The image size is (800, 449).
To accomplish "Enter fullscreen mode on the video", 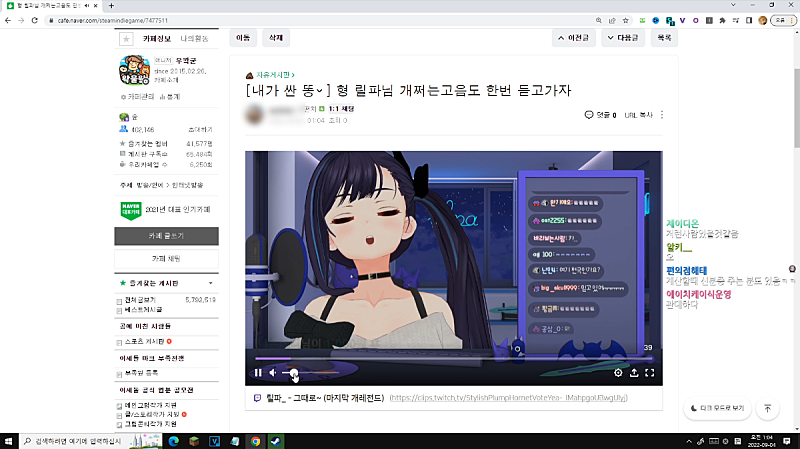I will (x=650, y=373).
